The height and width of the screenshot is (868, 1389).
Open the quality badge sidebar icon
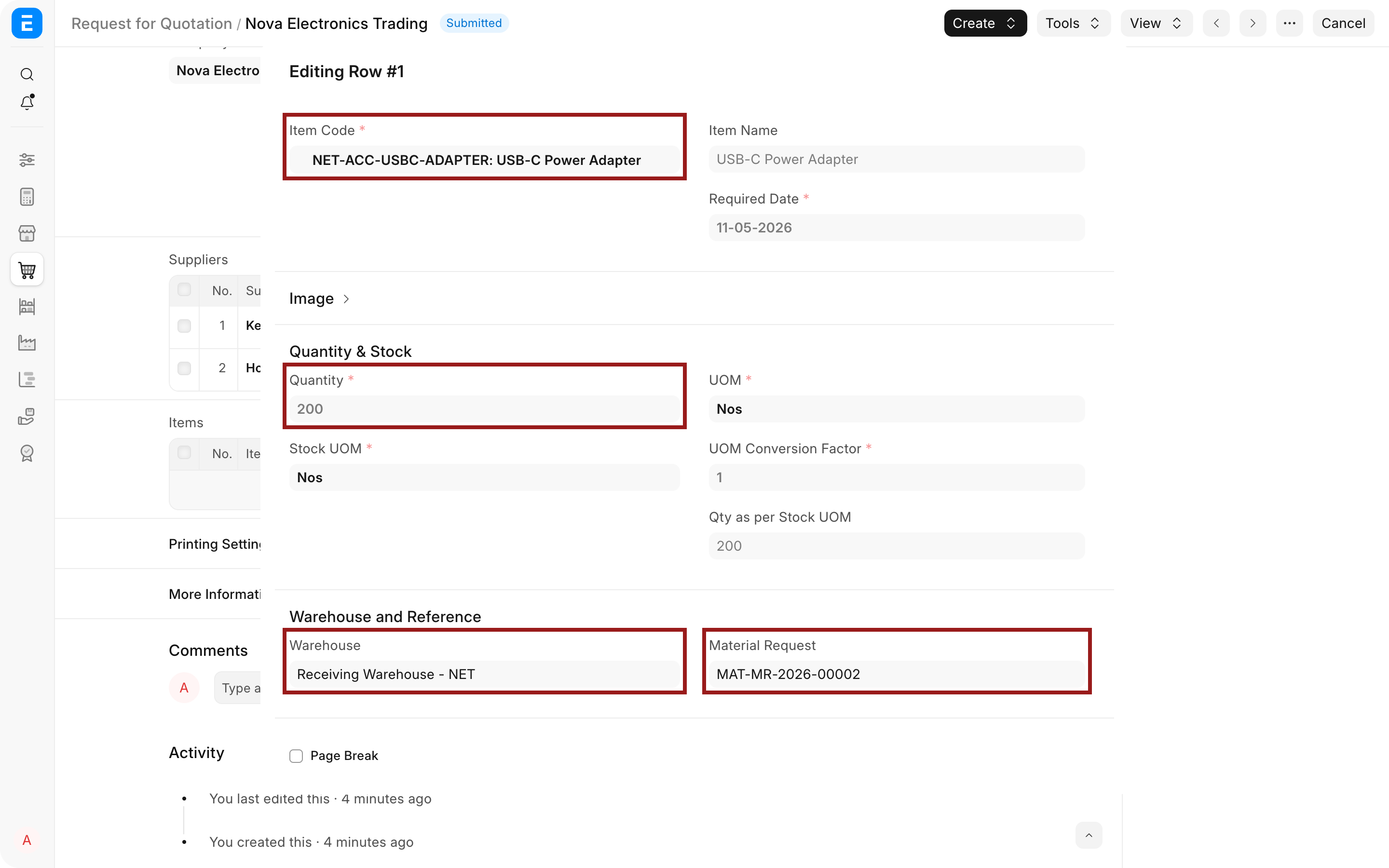[x=27, y=453]
